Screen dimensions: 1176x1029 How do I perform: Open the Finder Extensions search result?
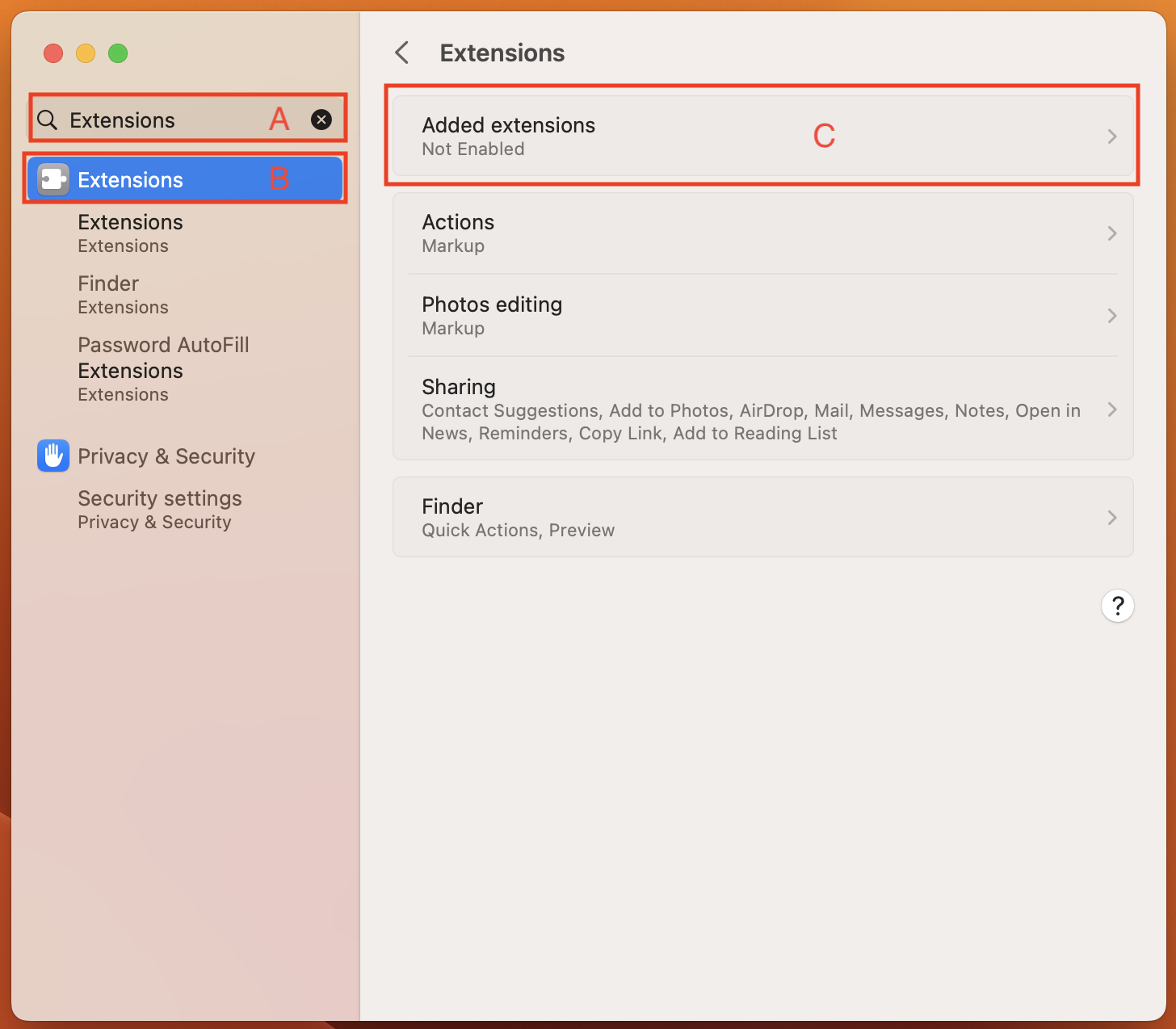pyautogui.click(x=124, y=295)
